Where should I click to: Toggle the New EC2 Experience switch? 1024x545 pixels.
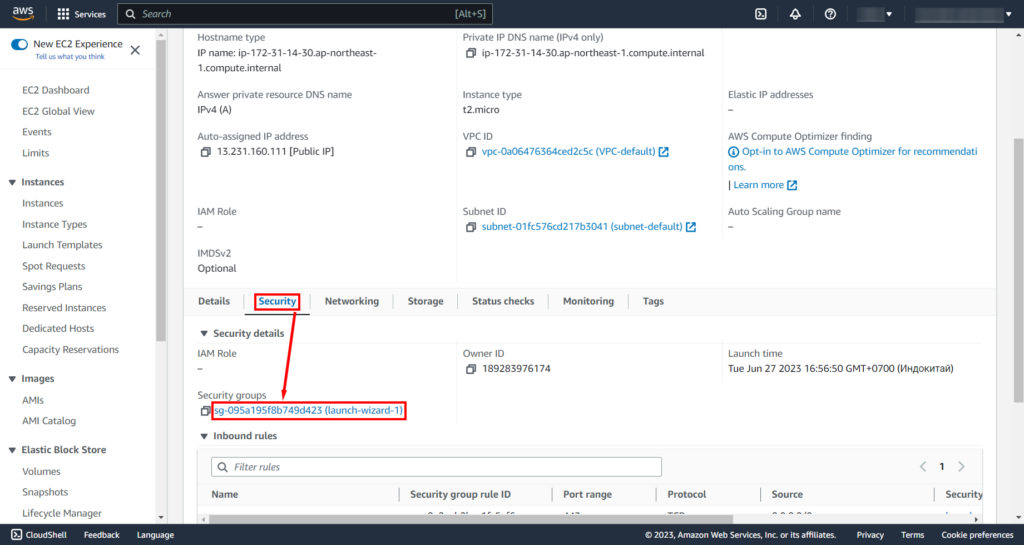tap(19, 44)
